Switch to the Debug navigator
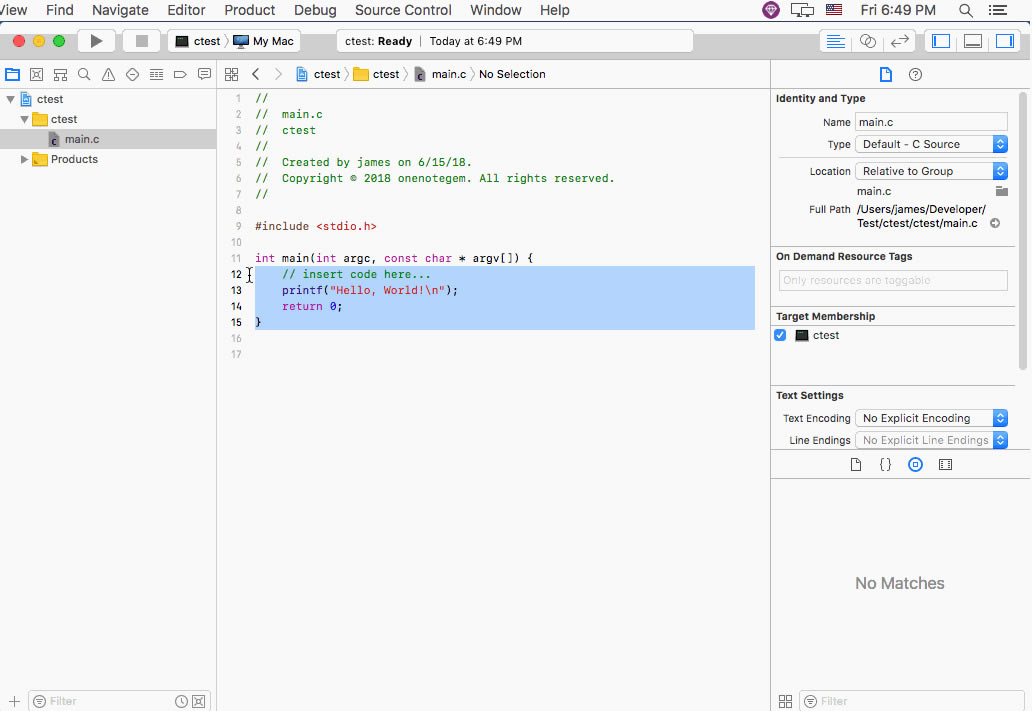This screenshot has height=711, width=1032. (156, 74)
